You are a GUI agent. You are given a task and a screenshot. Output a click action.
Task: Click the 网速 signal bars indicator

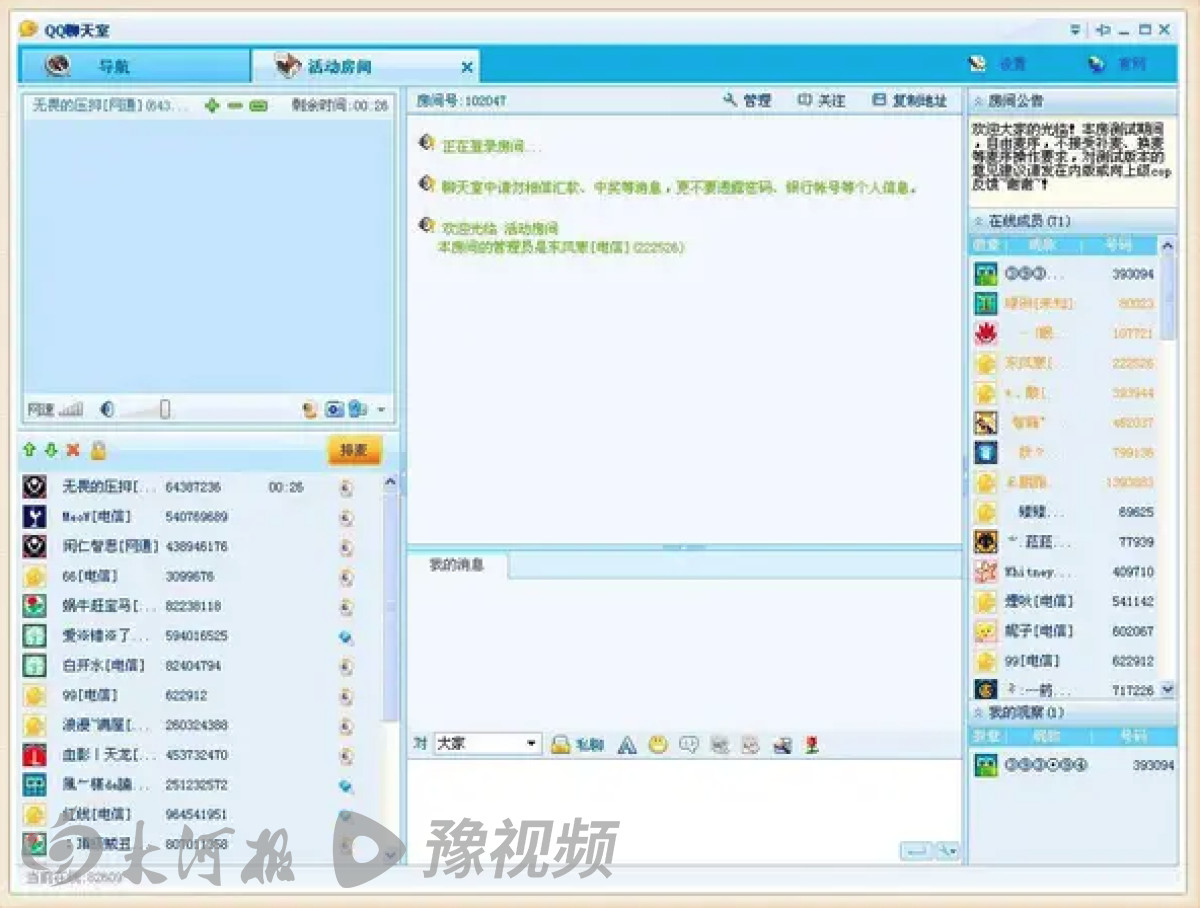[x=70, y=409]
